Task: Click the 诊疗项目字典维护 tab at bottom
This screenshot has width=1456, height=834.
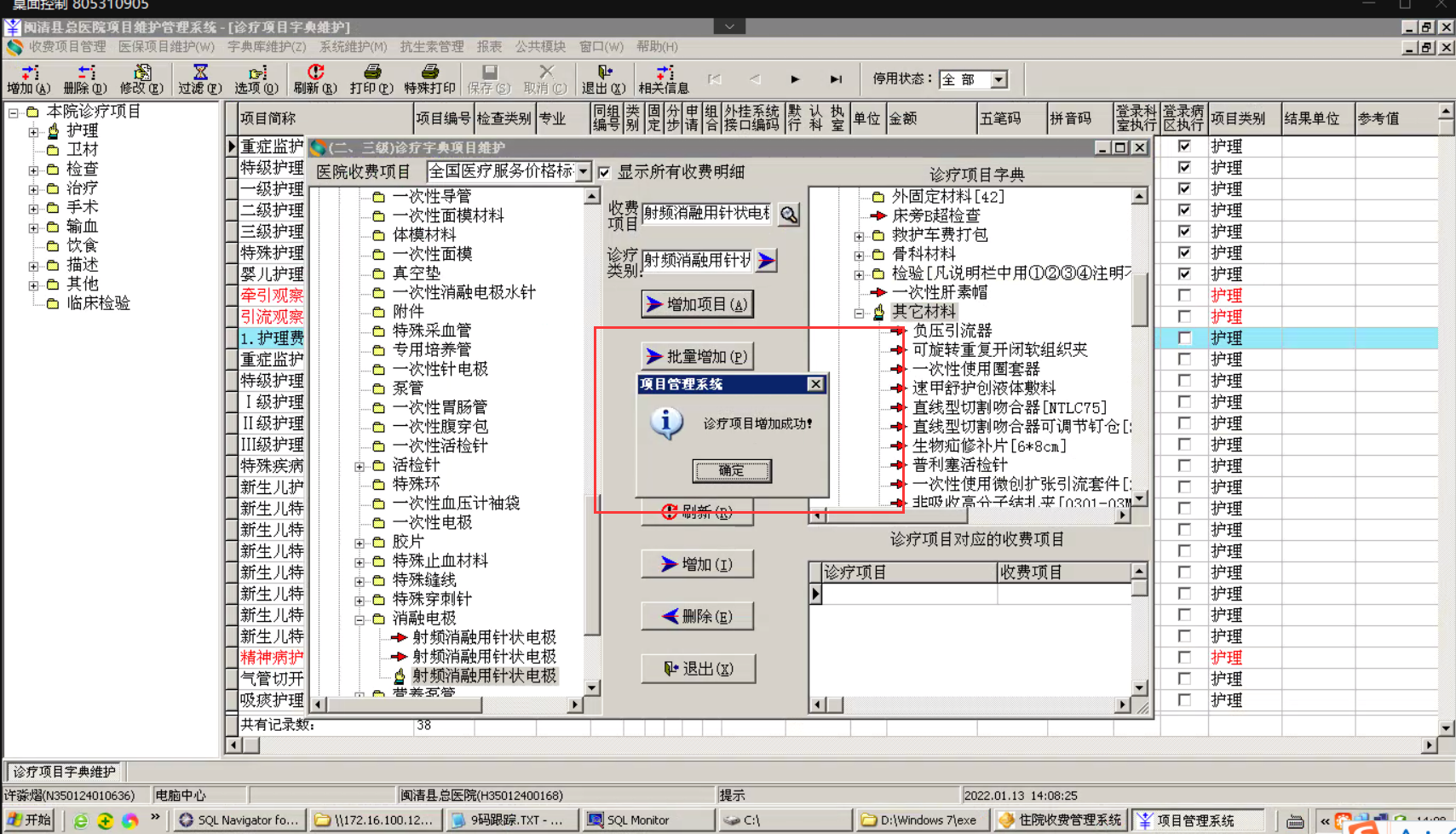Action: click(64, 772)
